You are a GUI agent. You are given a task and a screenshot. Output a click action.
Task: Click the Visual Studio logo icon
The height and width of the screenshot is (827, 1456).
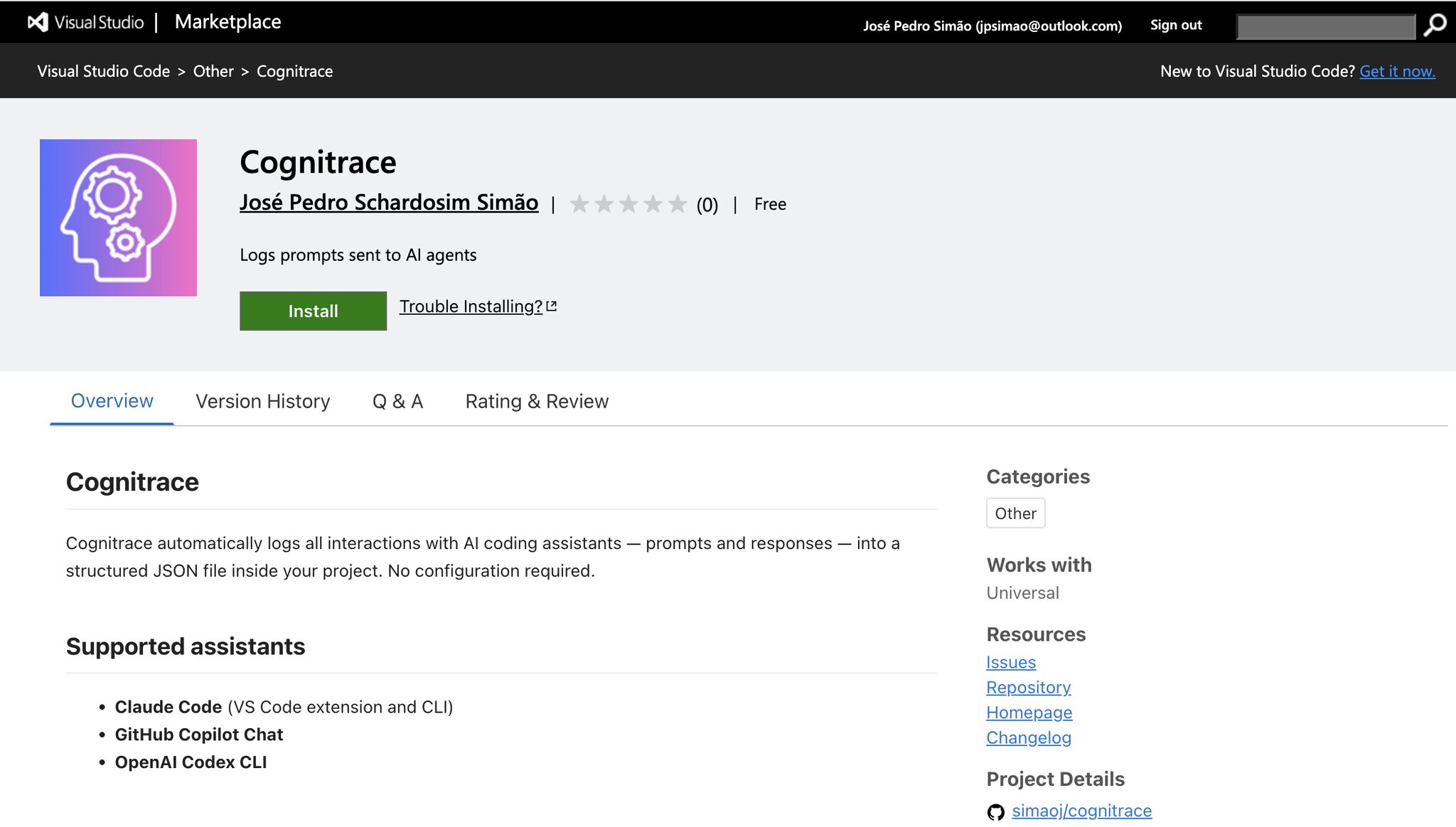(38, 22)
